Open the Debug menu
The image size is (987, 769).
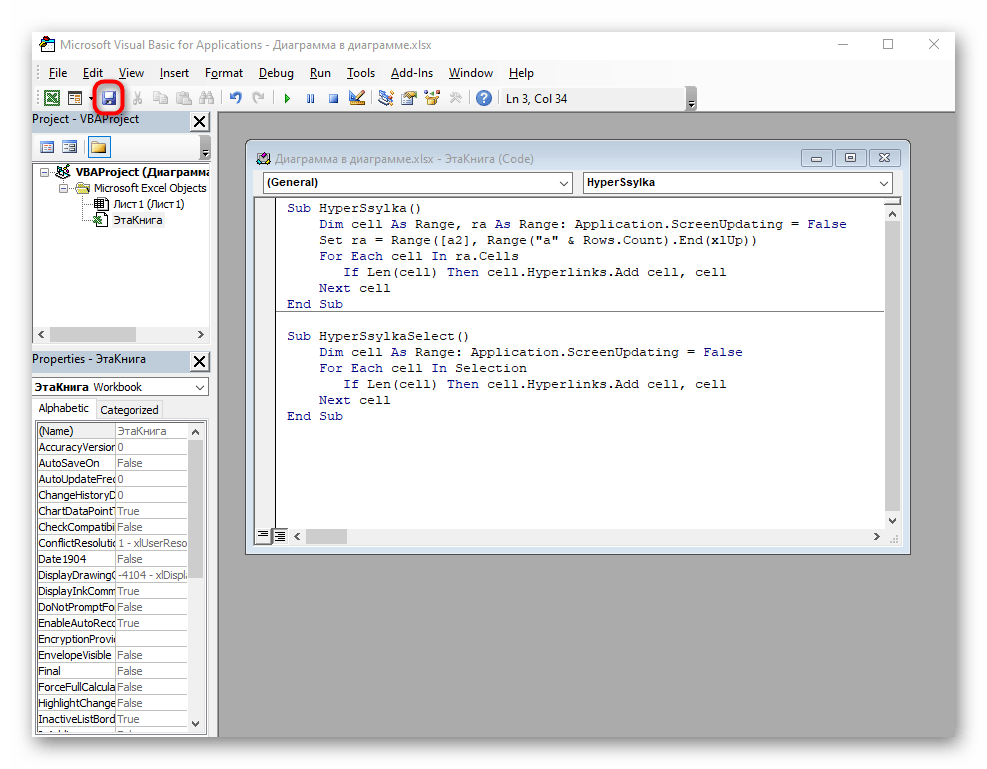pyautogui.click(x=276, y=73)
